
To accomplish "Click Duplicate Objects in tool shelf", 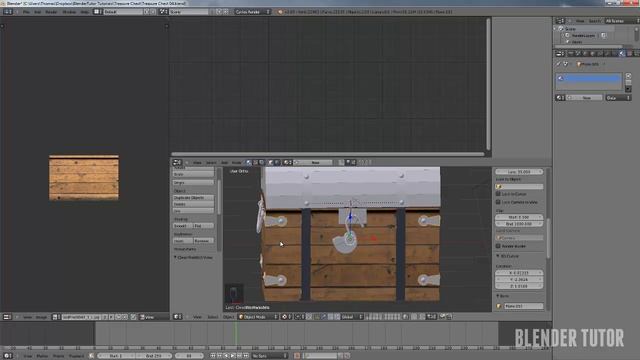I will [x=193, y=198].
